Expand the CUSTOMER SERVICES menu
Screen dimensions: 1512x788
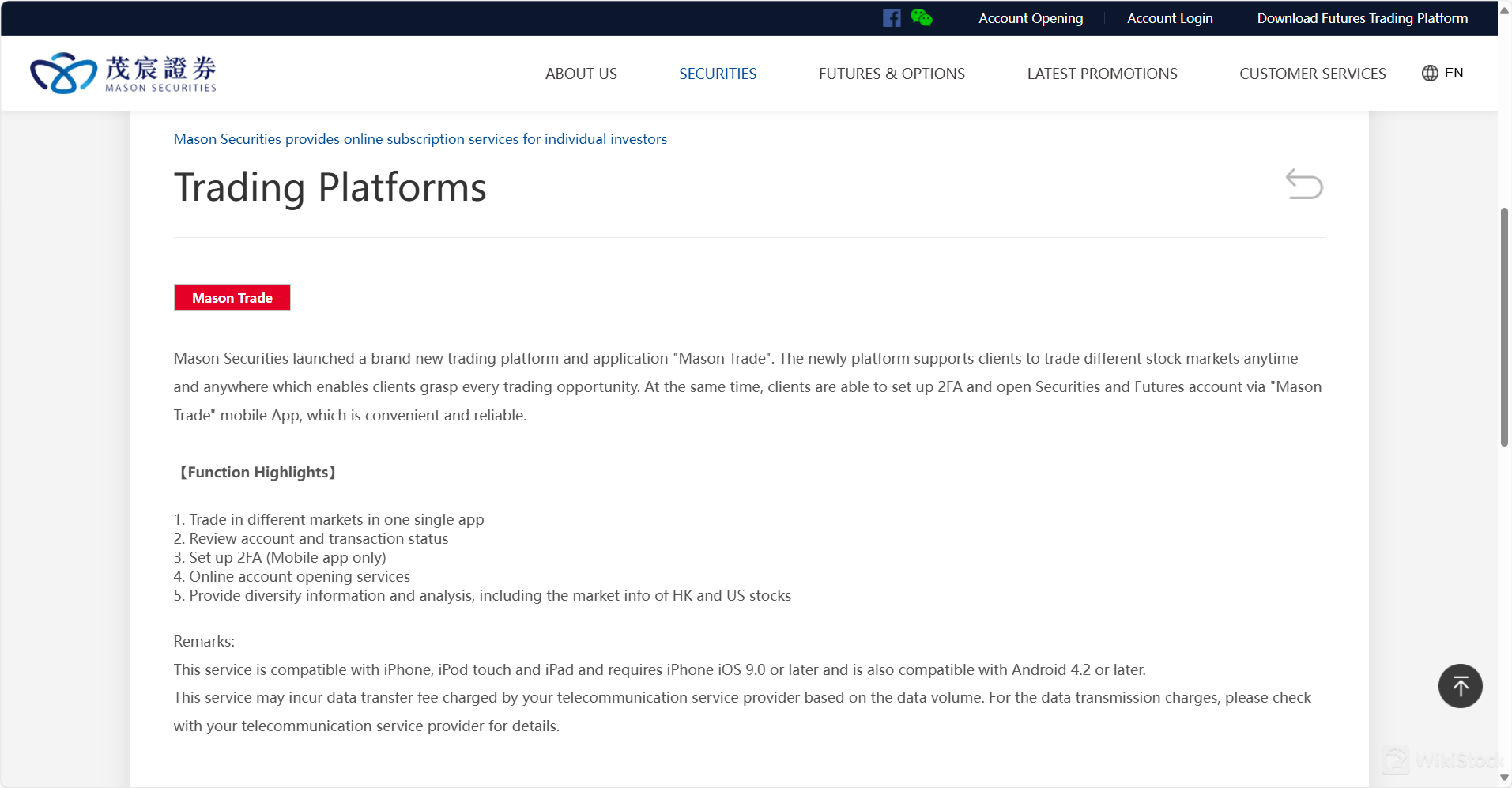(1312, 74)
